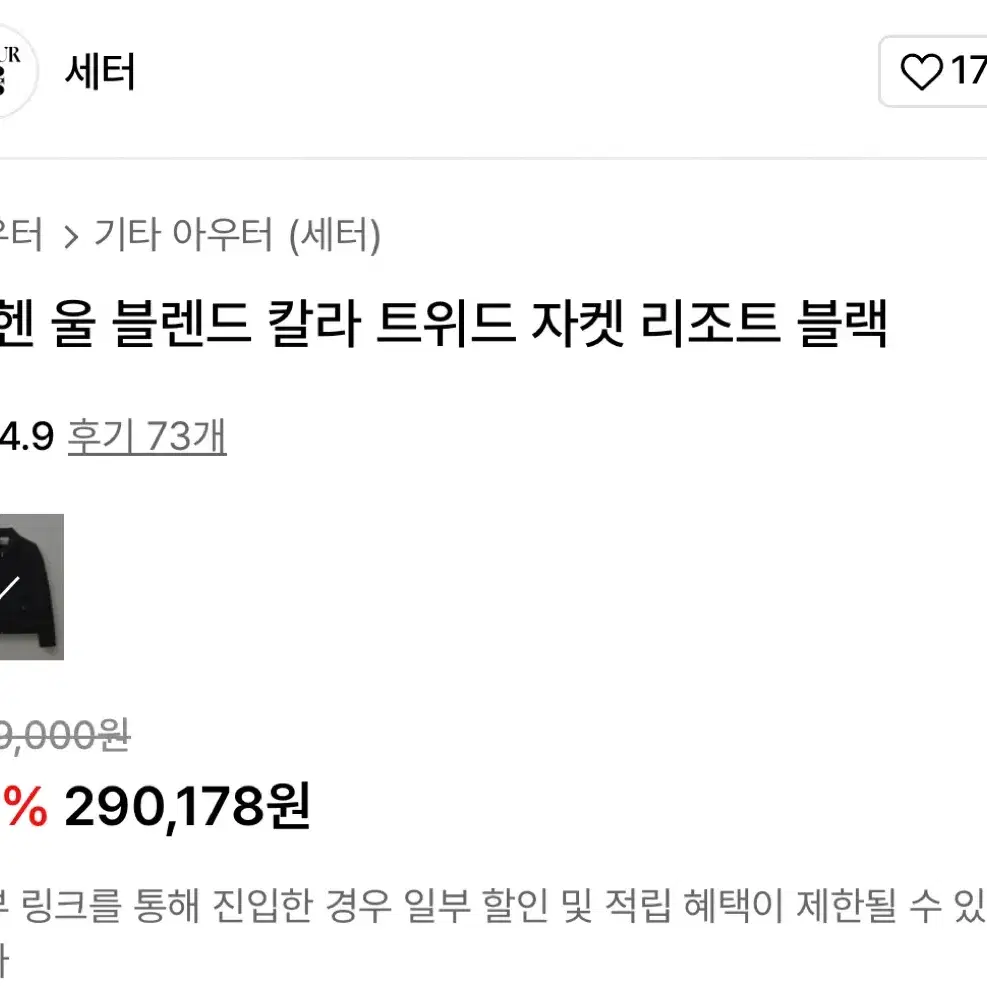Viewport: 987px width, 987px height.
Task: Open the 기타 아우터 (세터) breadcrumb category
Action: click(237, 235)
